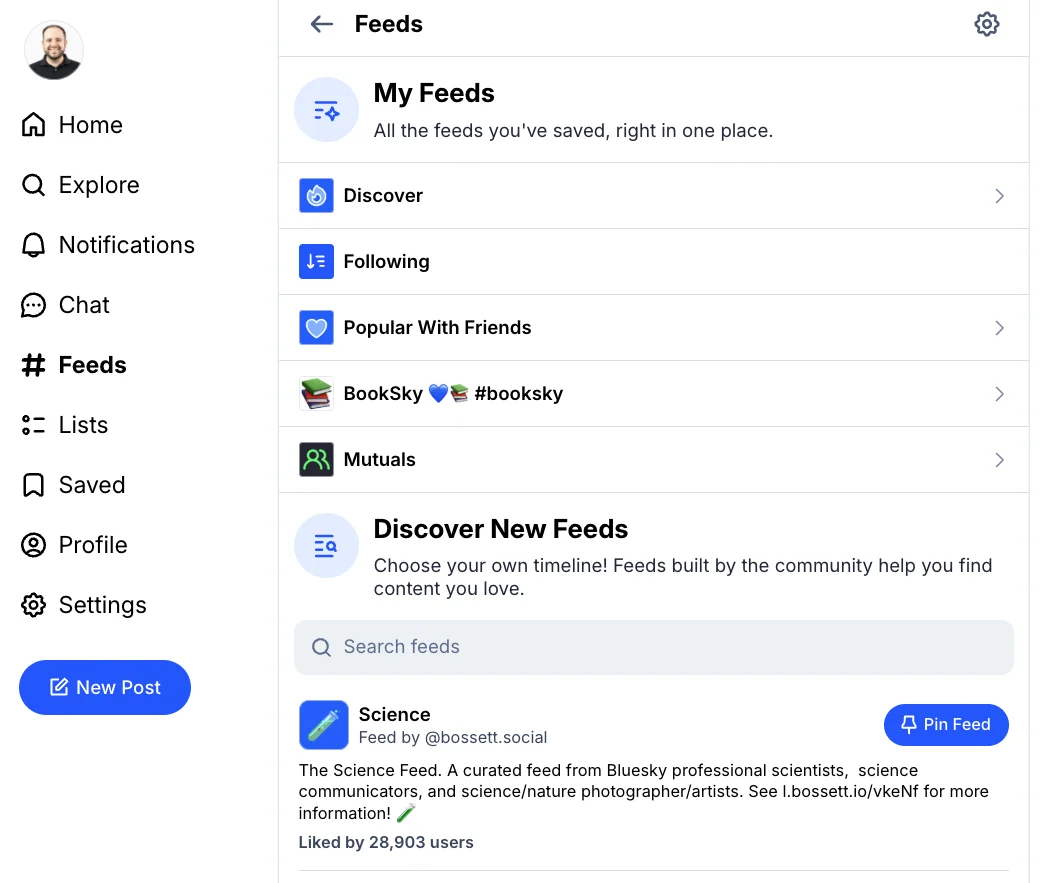Open the user profile avatar photo
Screen dimensions: 1050x883
[54, 50]
